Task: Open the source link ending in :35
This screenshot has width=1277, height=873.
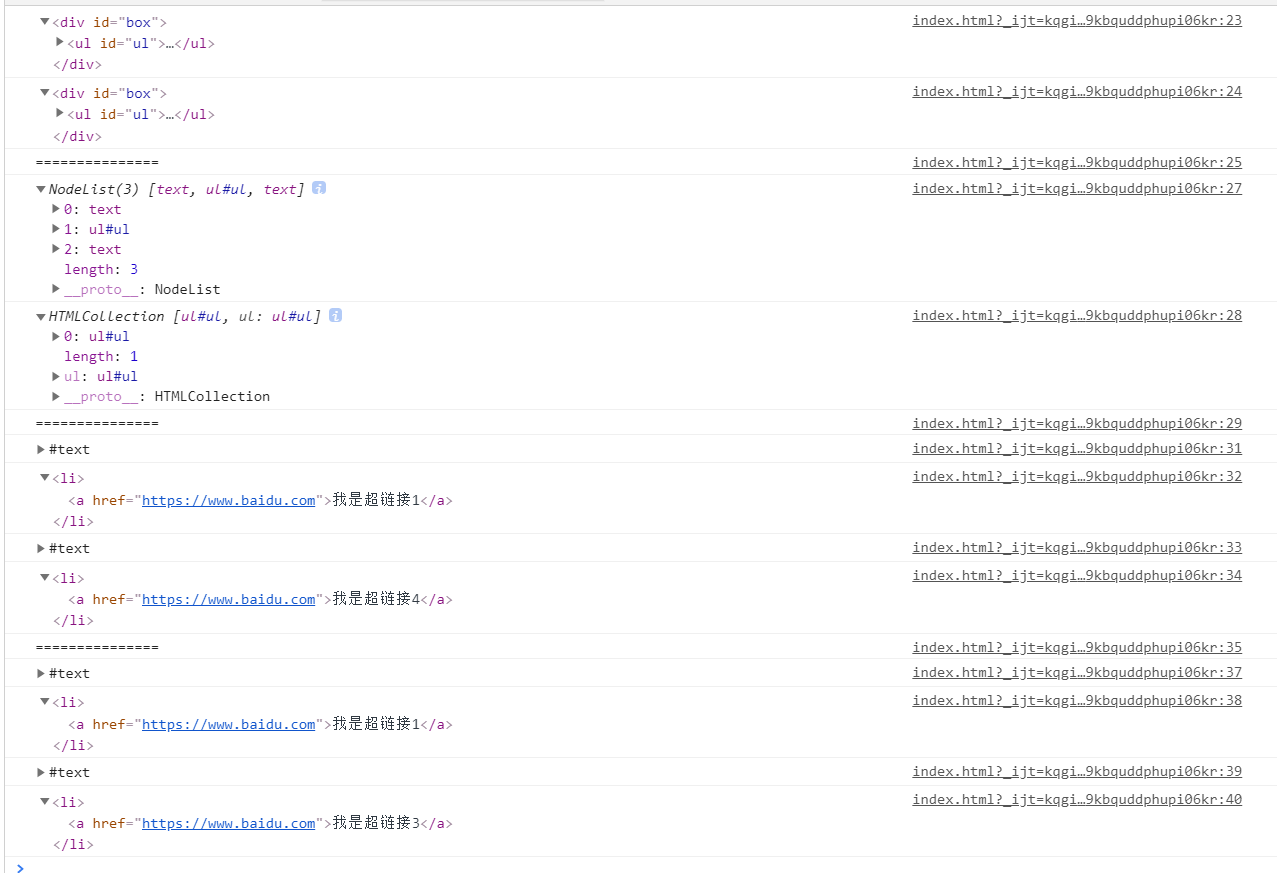Action: [1076, 647]
